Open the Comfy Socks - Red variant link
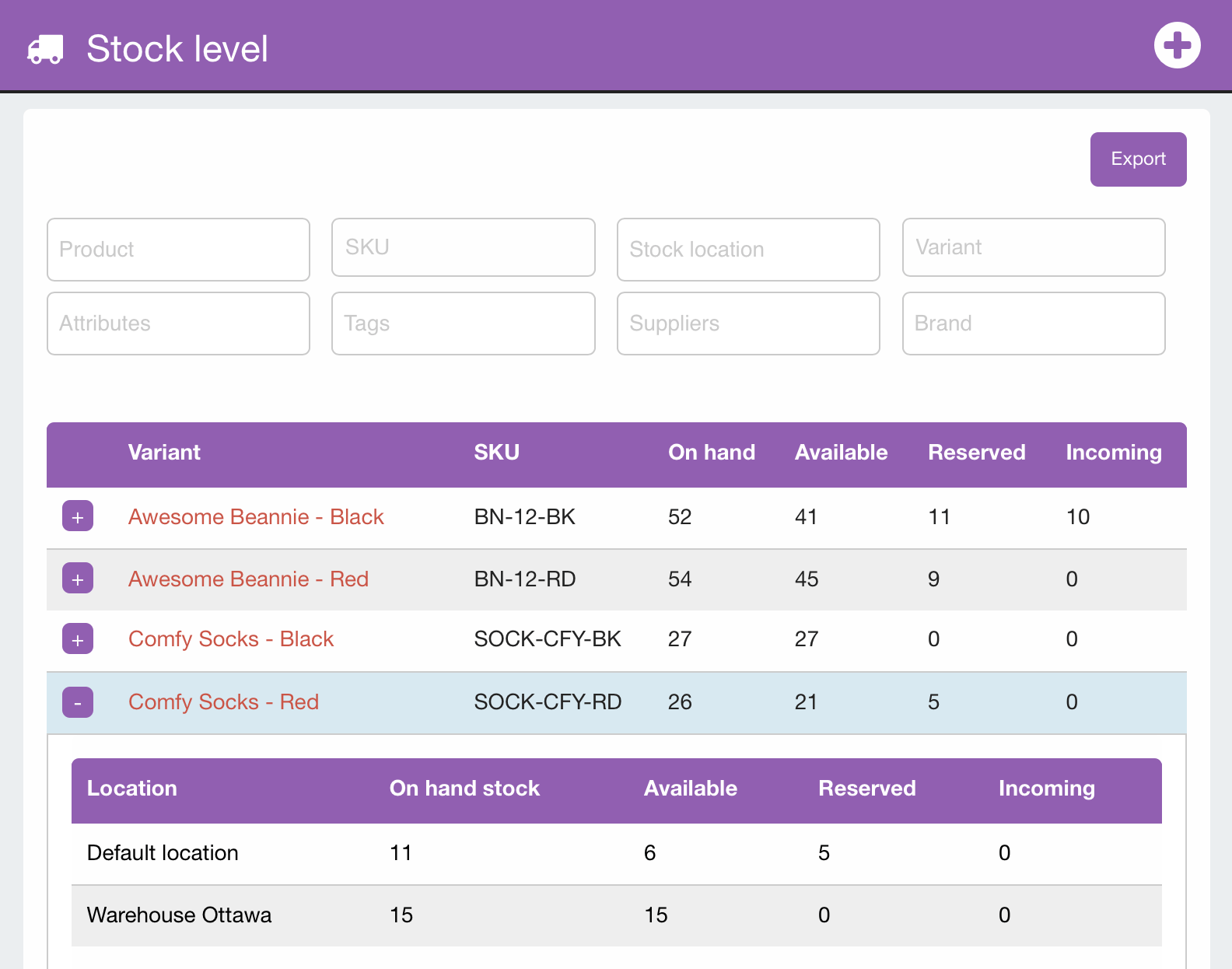Screen dimensions: 1232x969 point(223,702)
